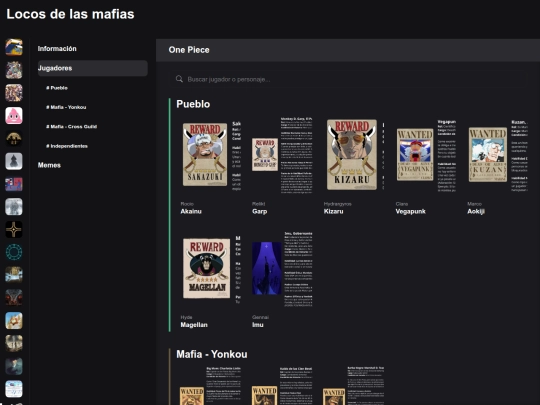Viewport: 540px width, 405px height.
Task: Jump to # Mafia - Yonkou subsection
Action: coord(66,107)
